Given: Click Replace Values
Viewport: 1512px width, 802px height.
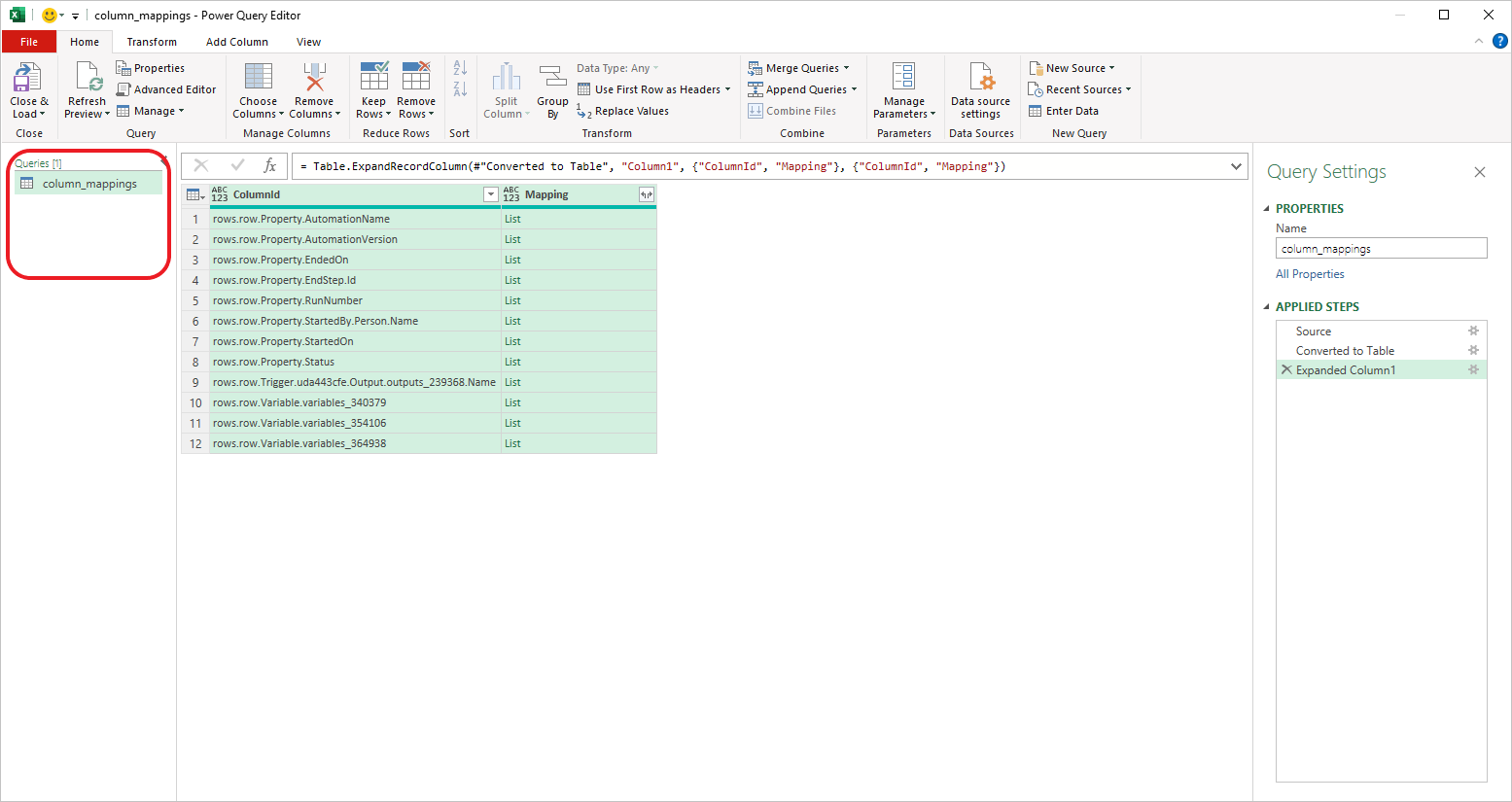Looking at the screenshot, I should pos(623,111).
